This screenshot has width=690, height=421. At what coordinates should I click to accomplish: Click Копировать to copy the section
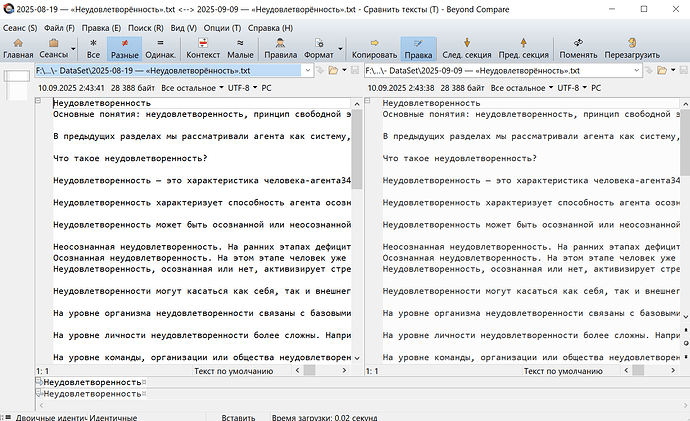click(x=375, y=48)
